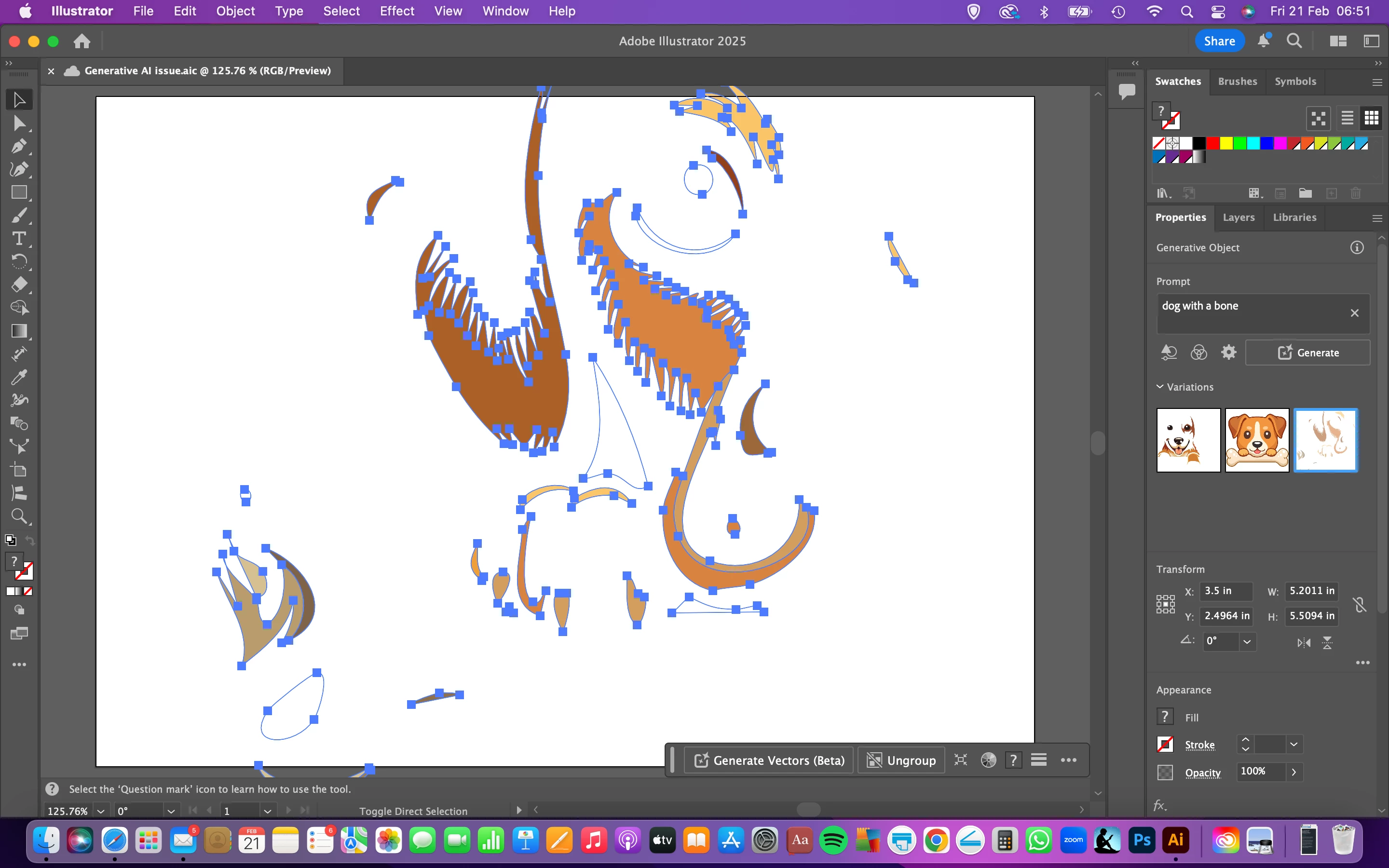Open the rotation angle dropdown
The image size is (1389, 868).
coord(1247,641)
